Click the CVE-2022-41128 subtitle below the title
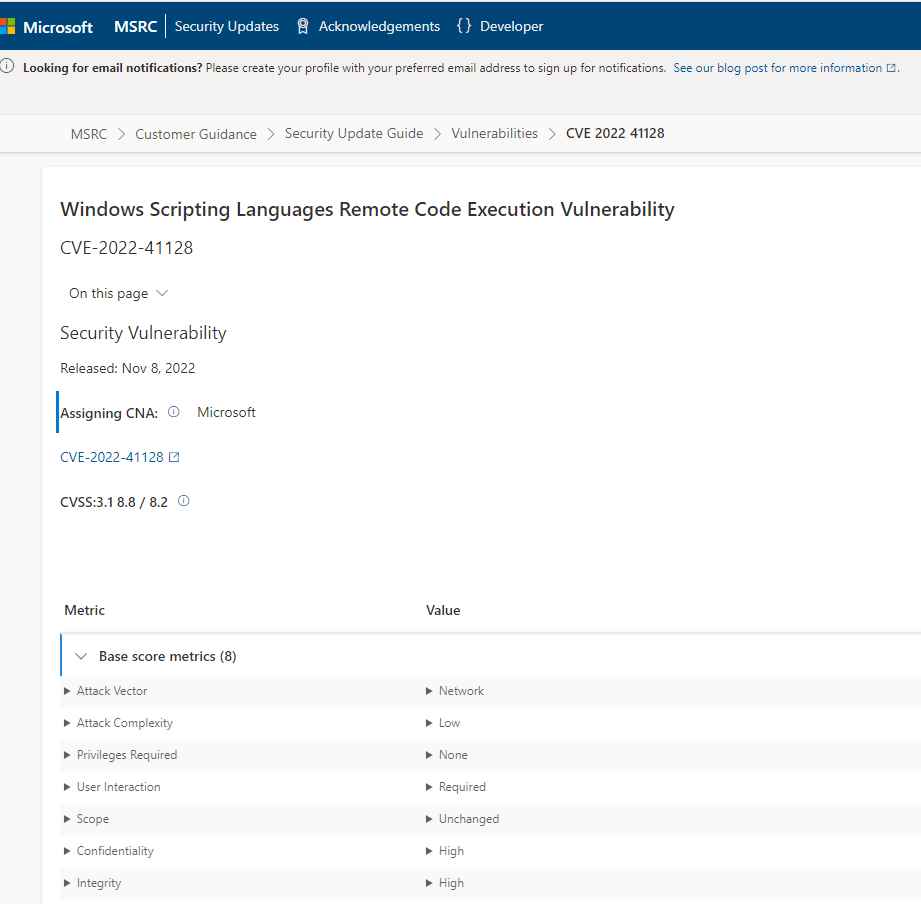Screen dimensions: 921x904 point(126,248)
